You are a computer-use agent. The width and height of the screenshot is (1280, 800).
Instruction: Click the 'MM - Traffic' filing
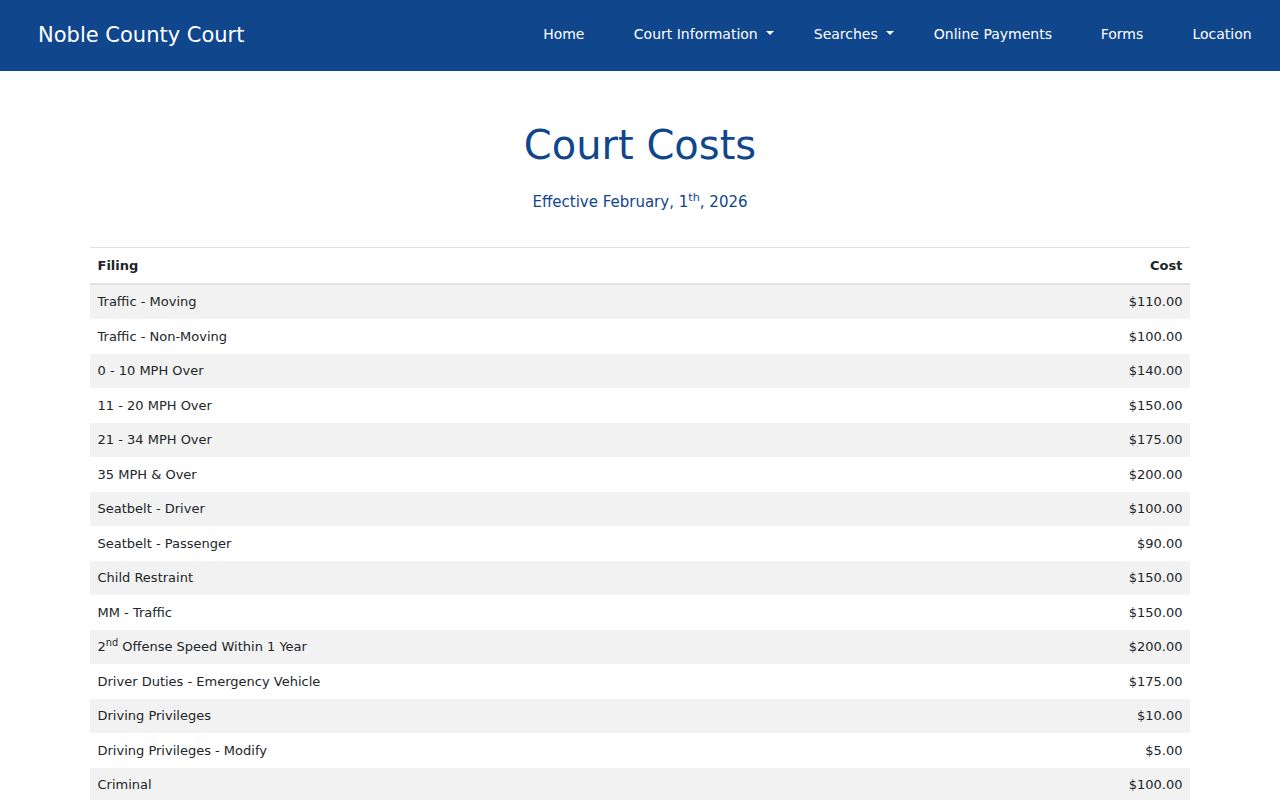(135, 613)
